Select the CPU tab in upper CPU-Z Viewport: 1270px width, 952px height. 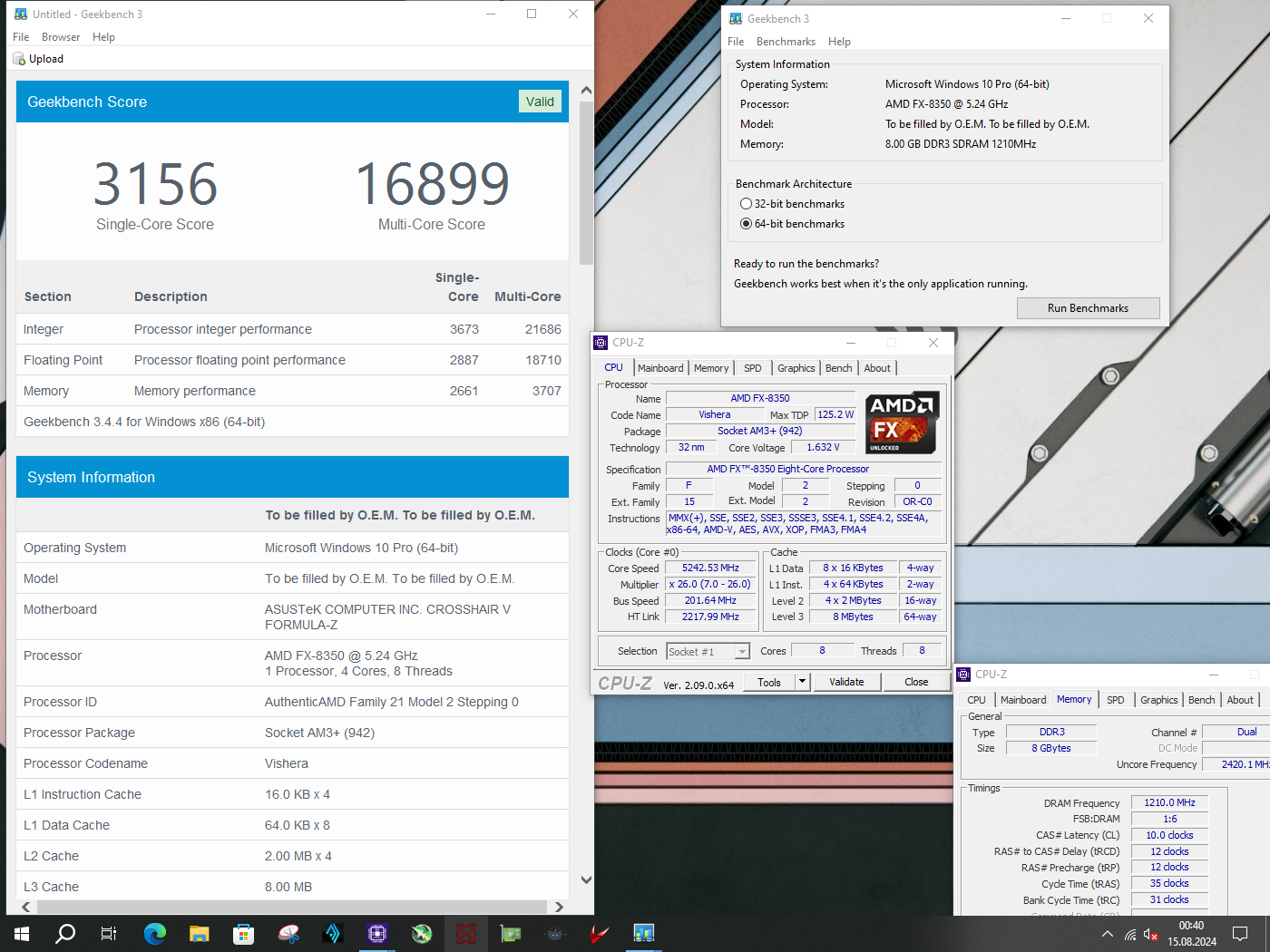point(613,367)
